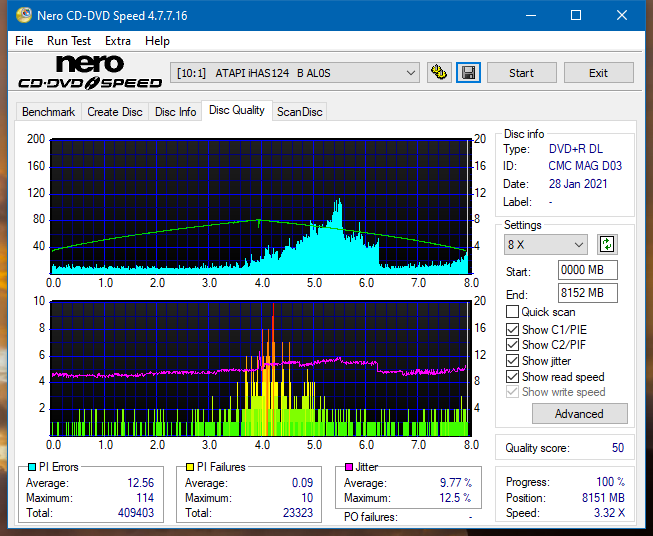
Task: Click the End 8152 MB field
Action: pyautogui.click(x=587, y=293)
